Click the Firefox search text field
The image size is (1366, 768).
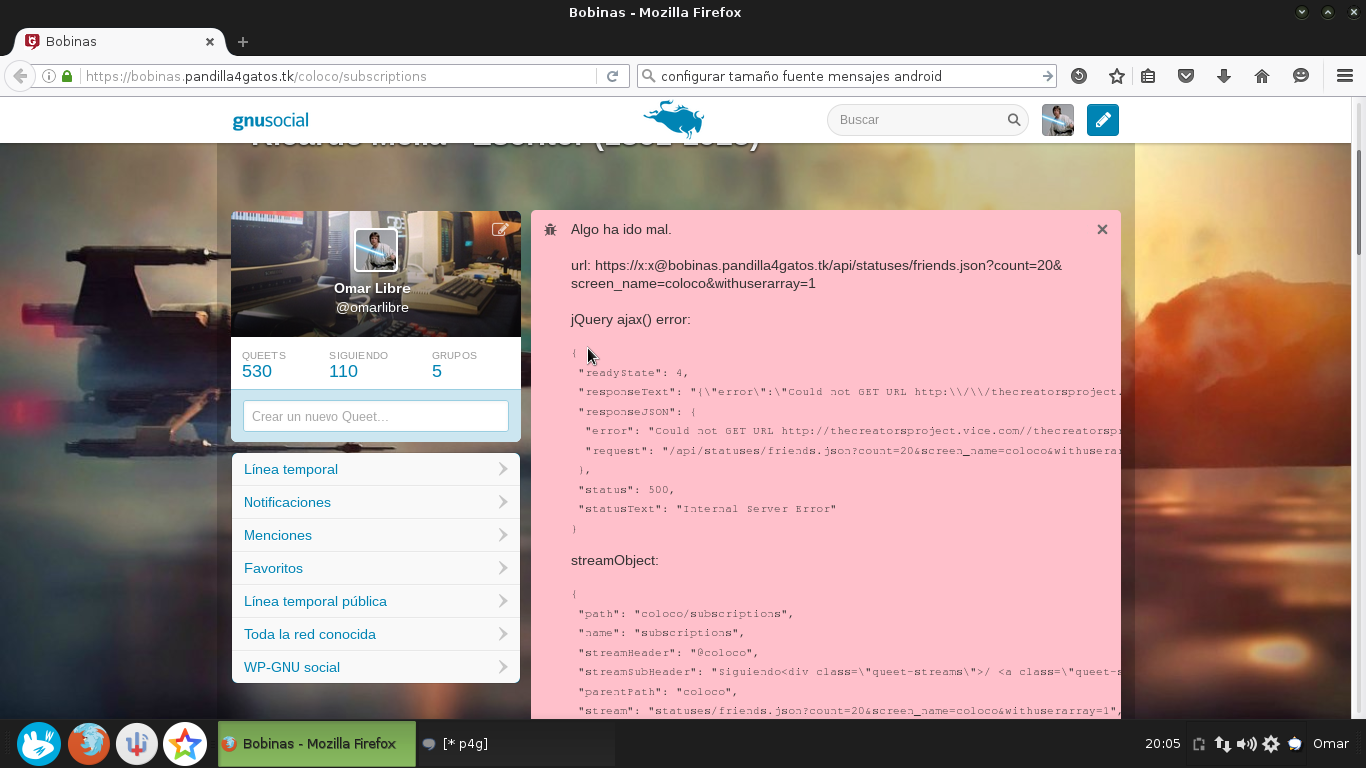(x=848, y=76)
